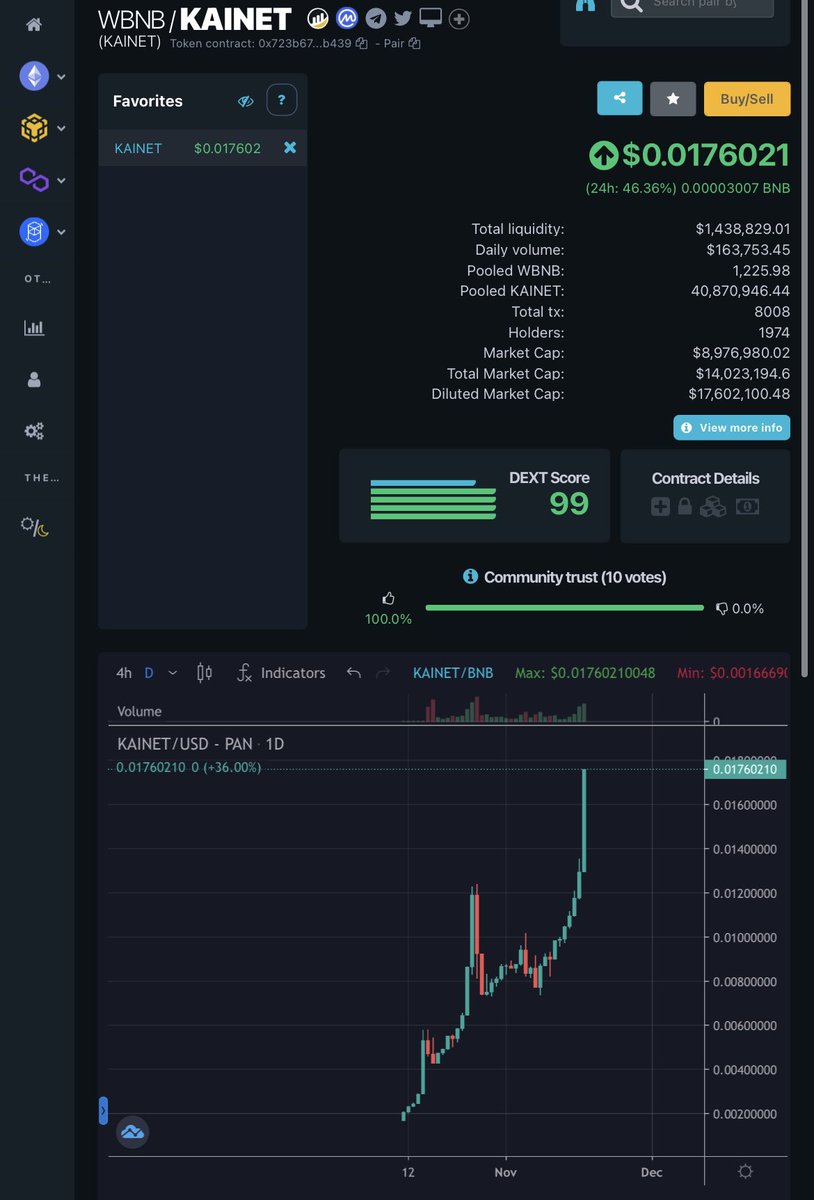Click the plus circle icon by title
814x1200 pixels.
pyautogui.click(x=459, y=19)
